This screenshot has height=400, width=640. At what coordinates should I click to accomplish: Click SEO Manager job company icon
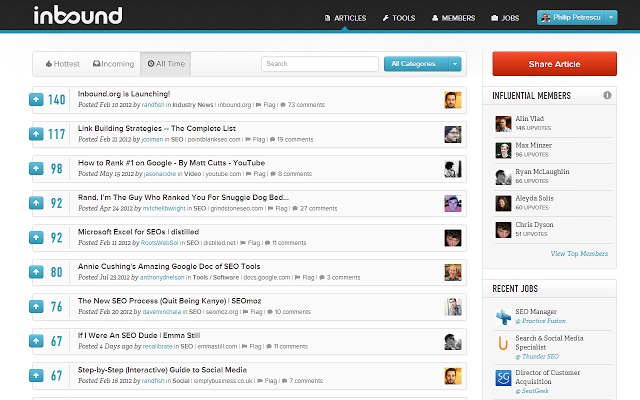pyautogui.click(x=504, y=318)
